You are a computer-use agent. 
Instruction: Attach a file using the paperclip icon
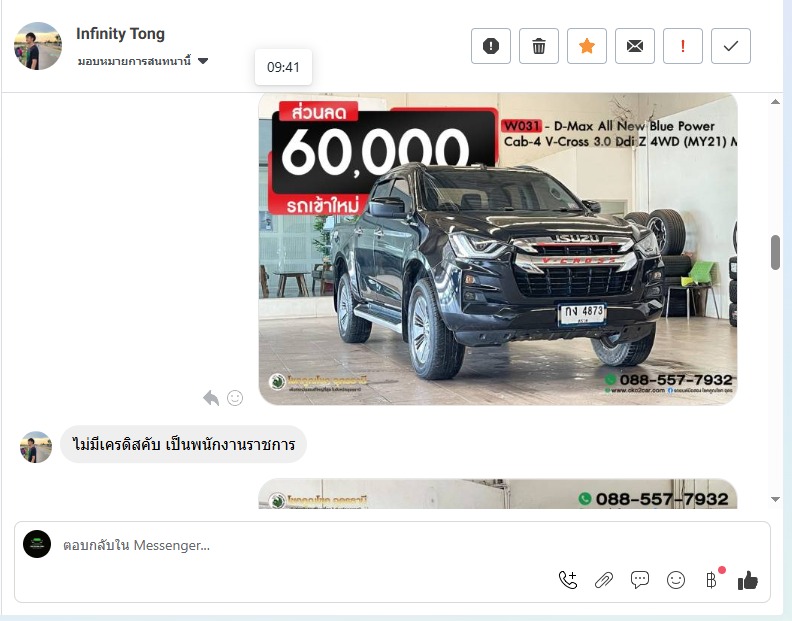pyautogui.click(x=604, y=580)
